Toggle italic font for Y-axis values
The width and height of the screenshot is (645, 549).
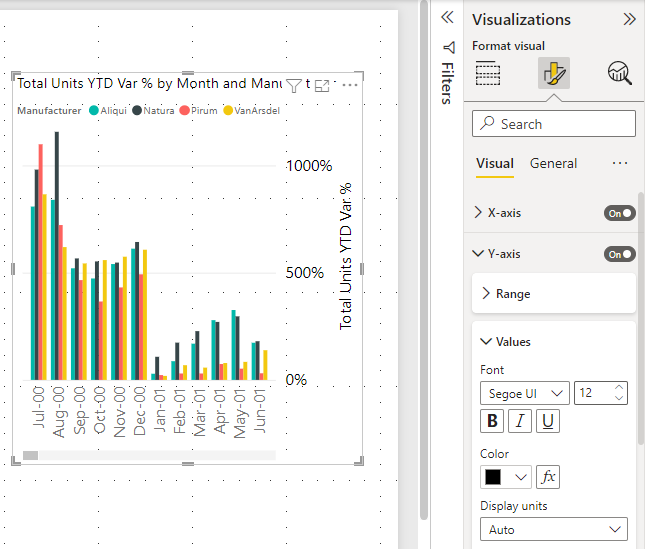(x=520, y=421)
